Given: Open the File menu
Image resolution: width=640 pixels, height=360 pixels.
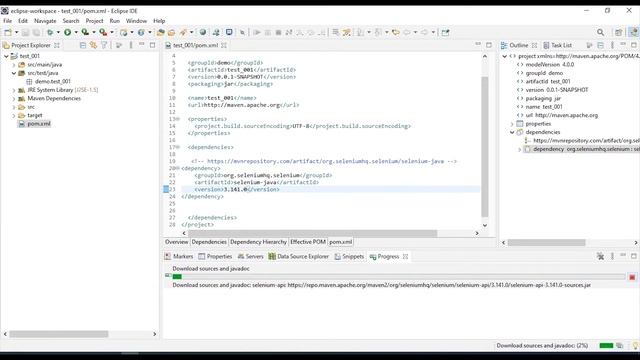Looking at the screenshot, I should pos(7,21).
